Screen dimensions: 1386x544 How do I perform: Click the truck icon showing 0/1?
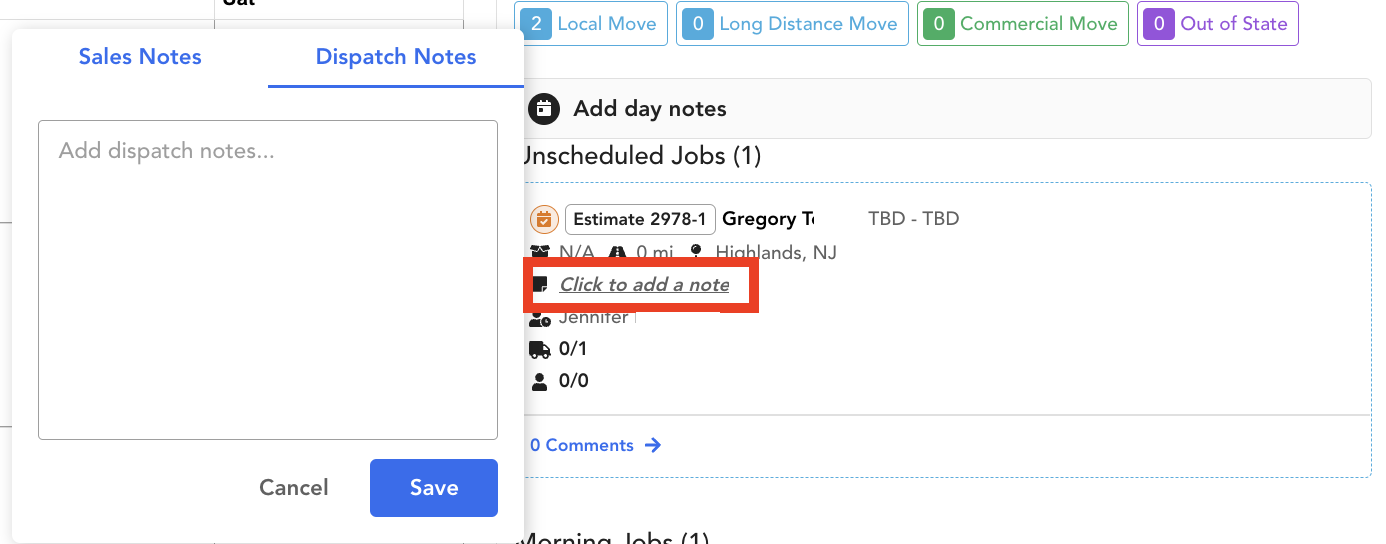(540, 349)
